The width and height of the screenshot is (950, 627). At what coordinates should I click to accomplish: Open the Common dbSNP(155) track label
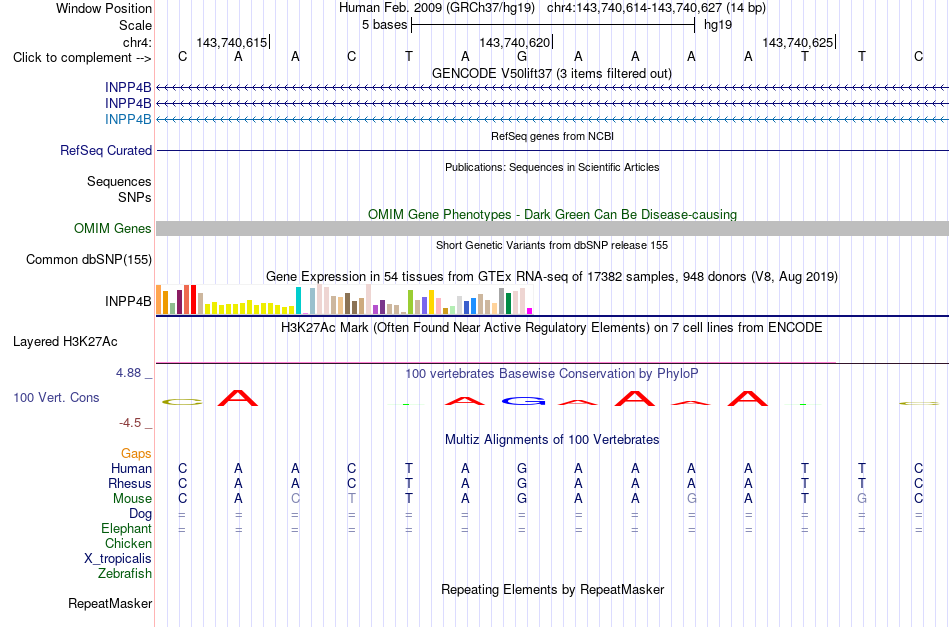(x=89, y=259)
